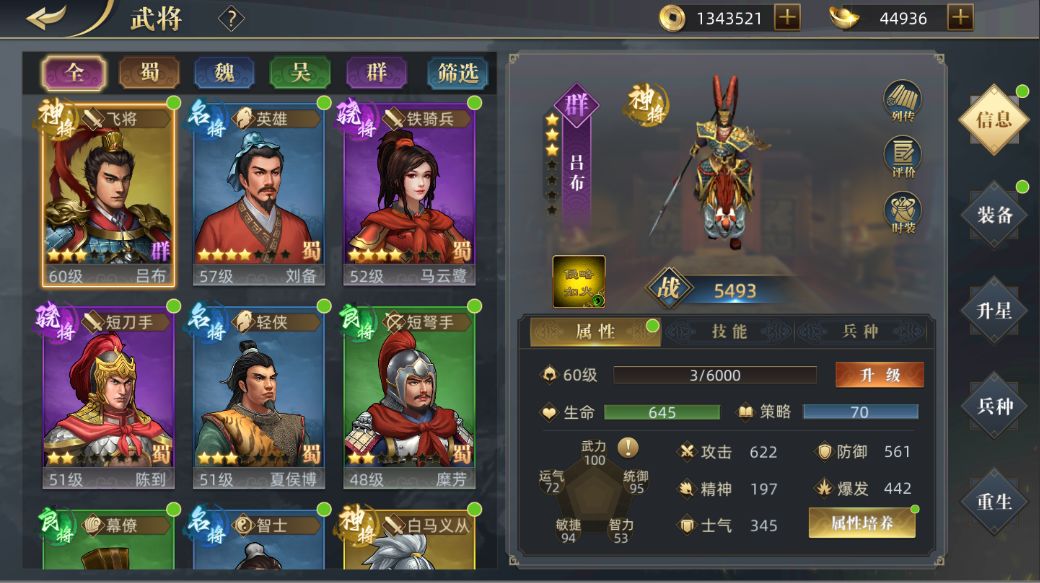Open the 筛选 filter options
The image size is (1040, 583).
click(458, 72)
